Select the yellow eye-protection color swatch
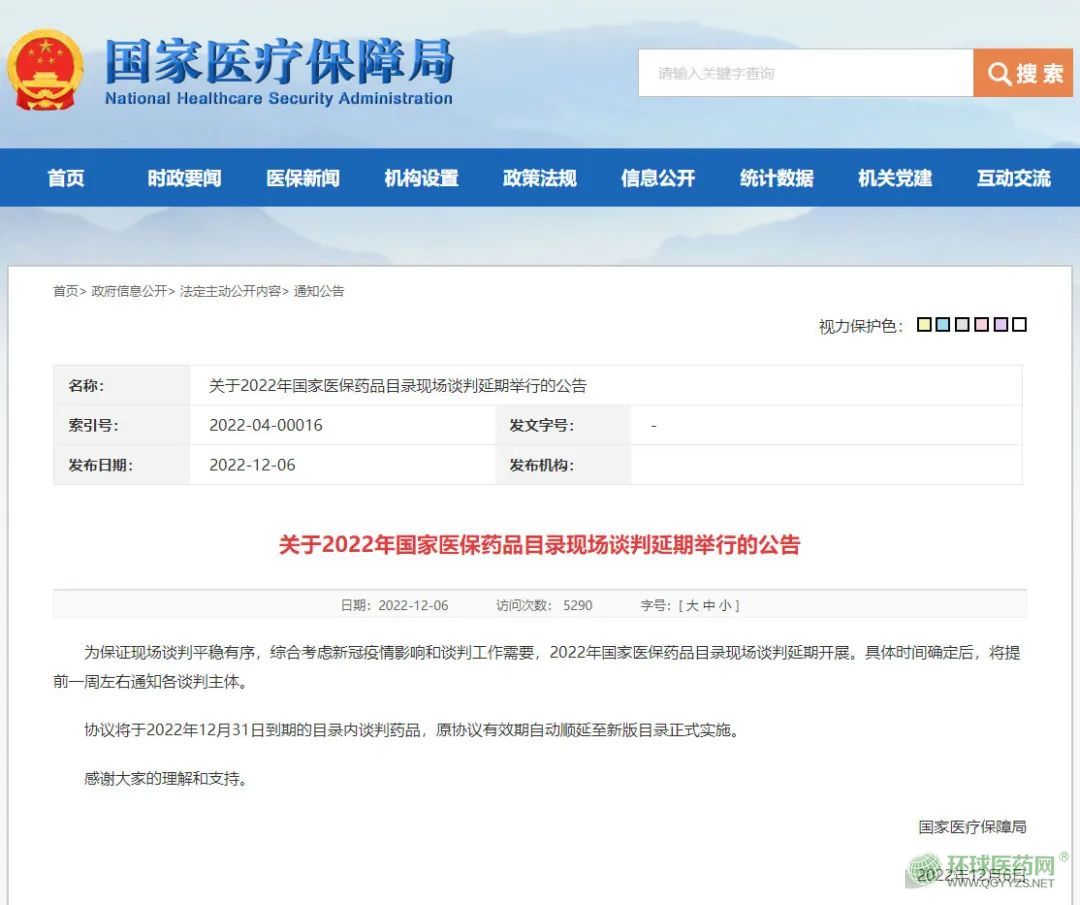 [x=924, y=324]
